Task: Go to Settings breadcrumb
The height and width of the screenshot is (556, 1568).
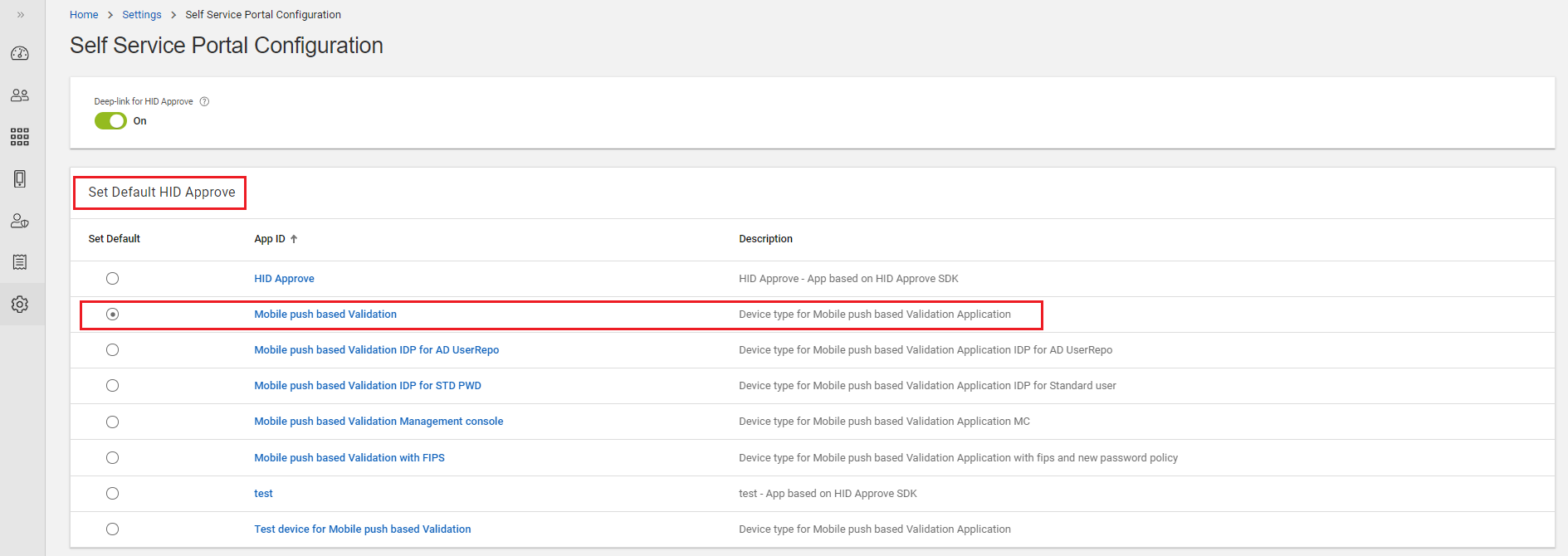Action: [x=142, y=15]
